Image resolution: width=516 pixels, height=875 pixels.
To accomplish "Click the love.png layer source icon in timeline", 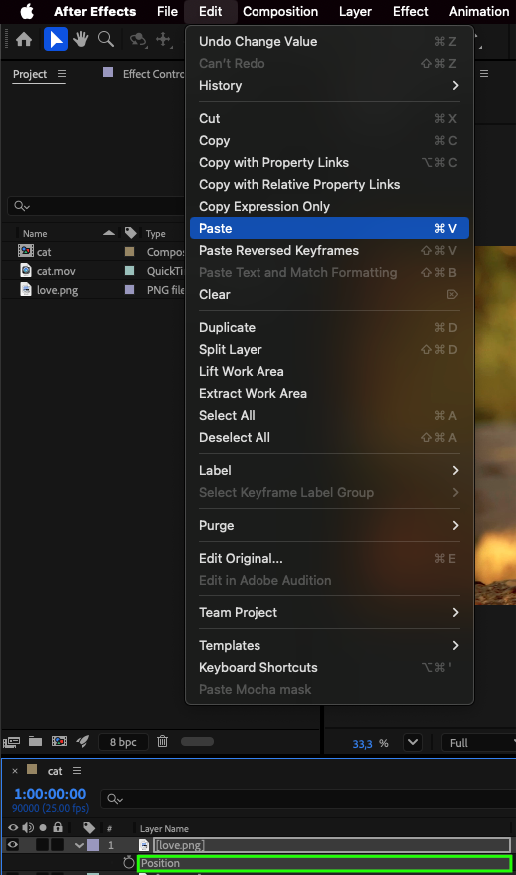I will click(x=144, y=845).
